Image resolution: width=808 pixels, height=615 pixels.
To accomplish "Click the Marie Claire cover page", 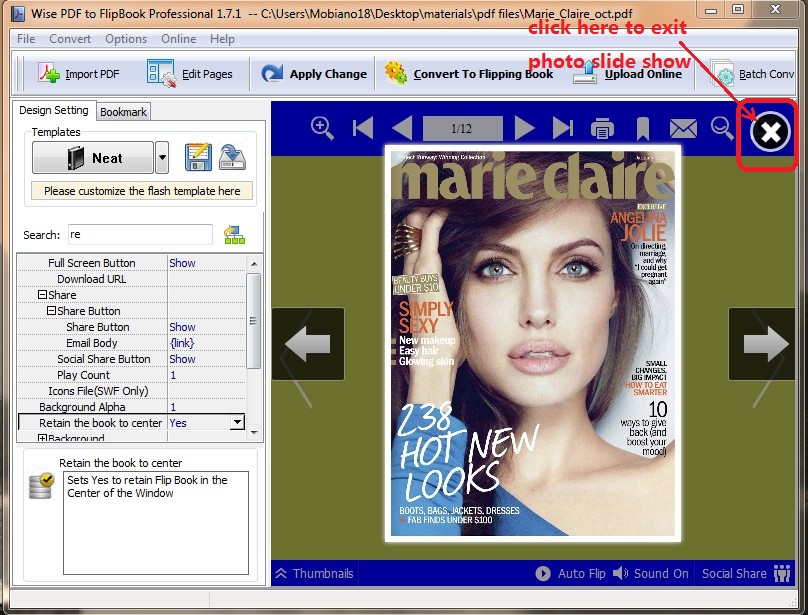I will click(x=533, y=343).
